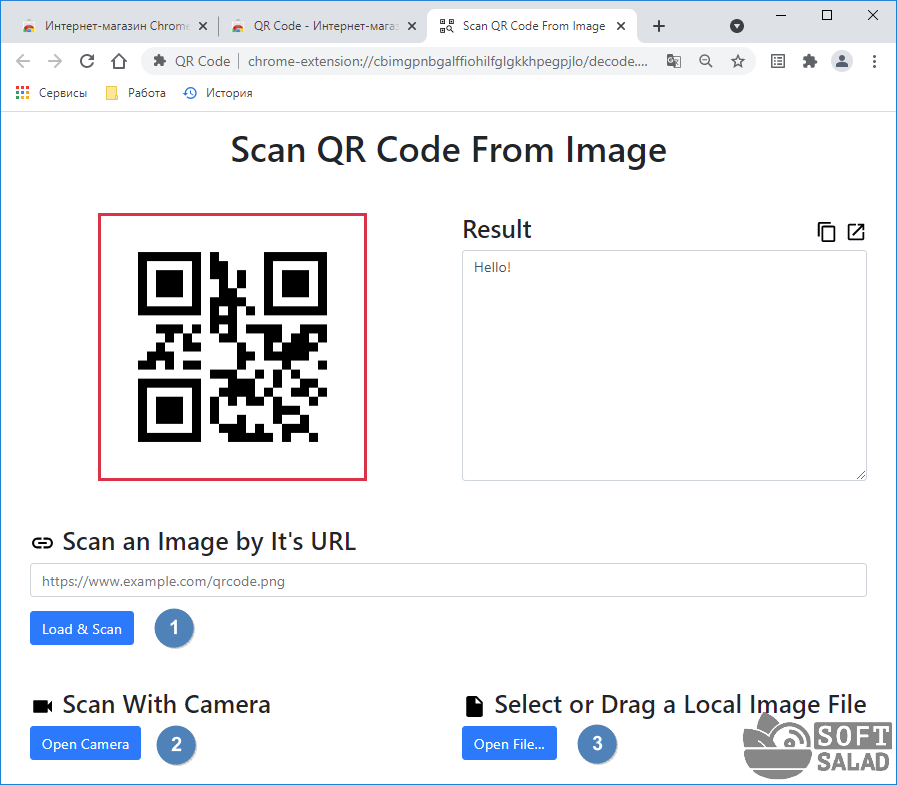897x785 pixels.
Task: Open the user profile avatar
Action: [x=842, y=61]
